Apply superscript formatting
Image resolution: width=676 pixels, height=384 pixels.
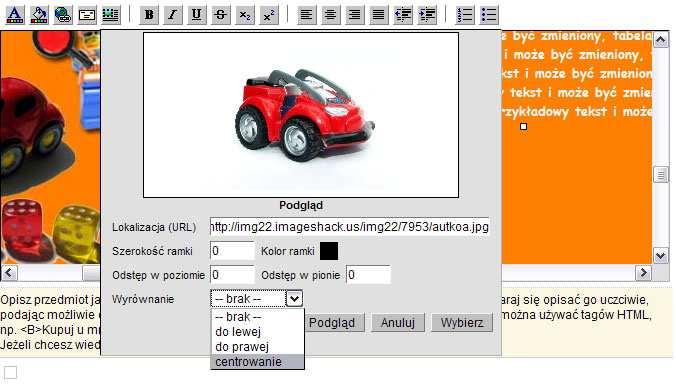(x=269, y=15)
